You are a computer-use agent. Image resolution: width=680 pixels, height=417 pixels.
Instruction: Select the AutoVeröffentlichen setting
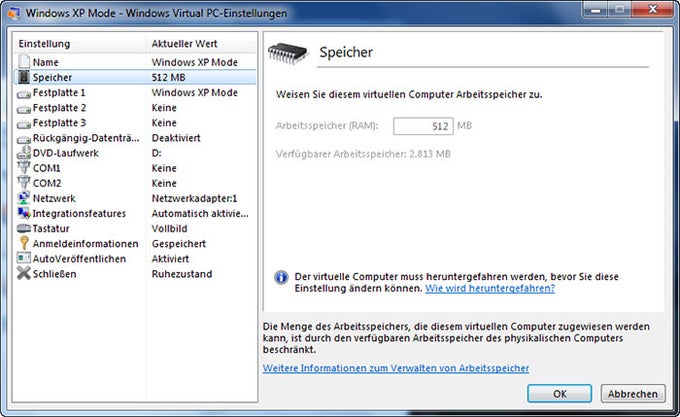pyautogui.click(x=135, y=259)
